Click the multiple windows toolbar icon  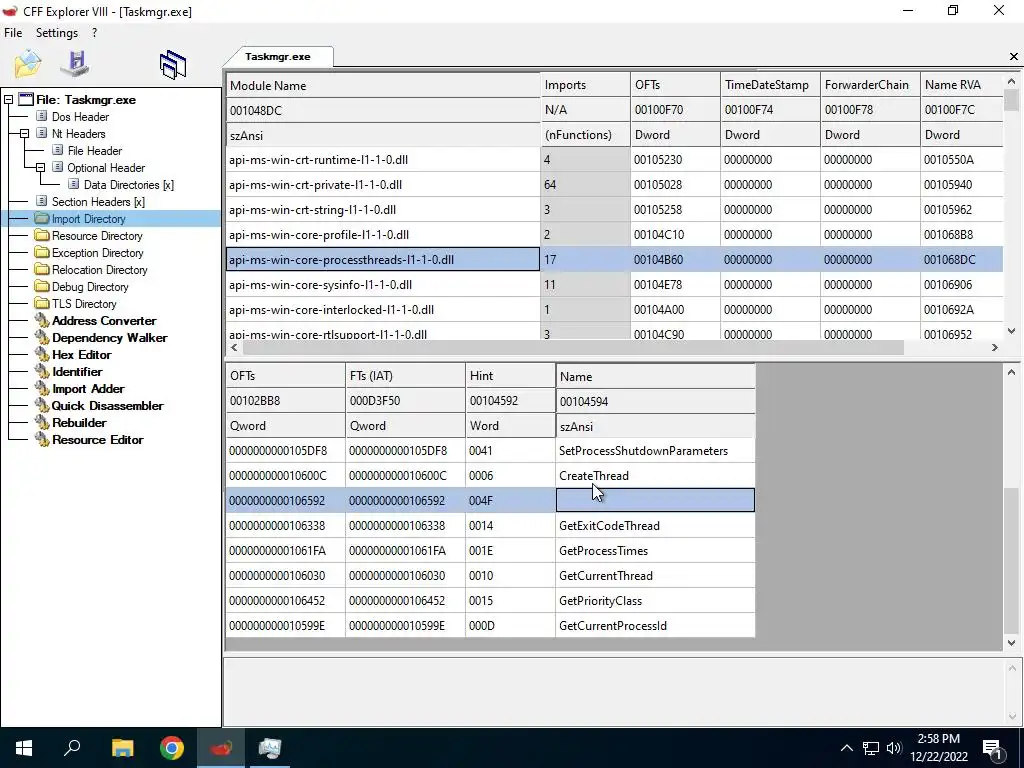click(x=173, y=65)
